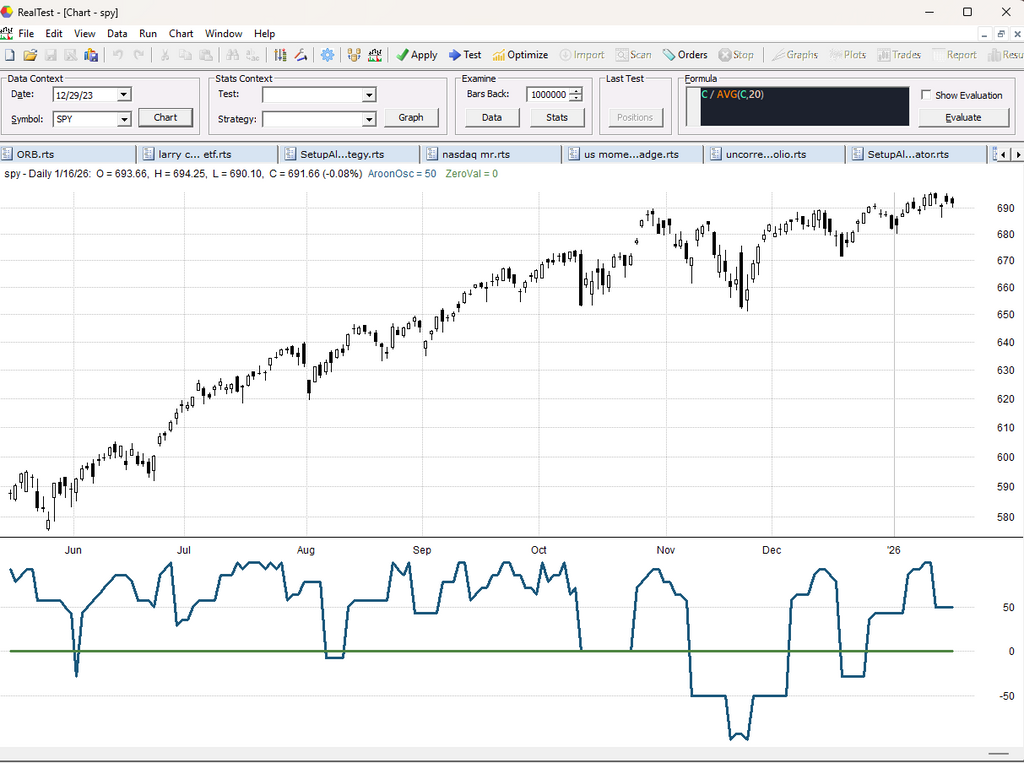Click the candlestick bars toolbar icon

click(x=280, y=56)
